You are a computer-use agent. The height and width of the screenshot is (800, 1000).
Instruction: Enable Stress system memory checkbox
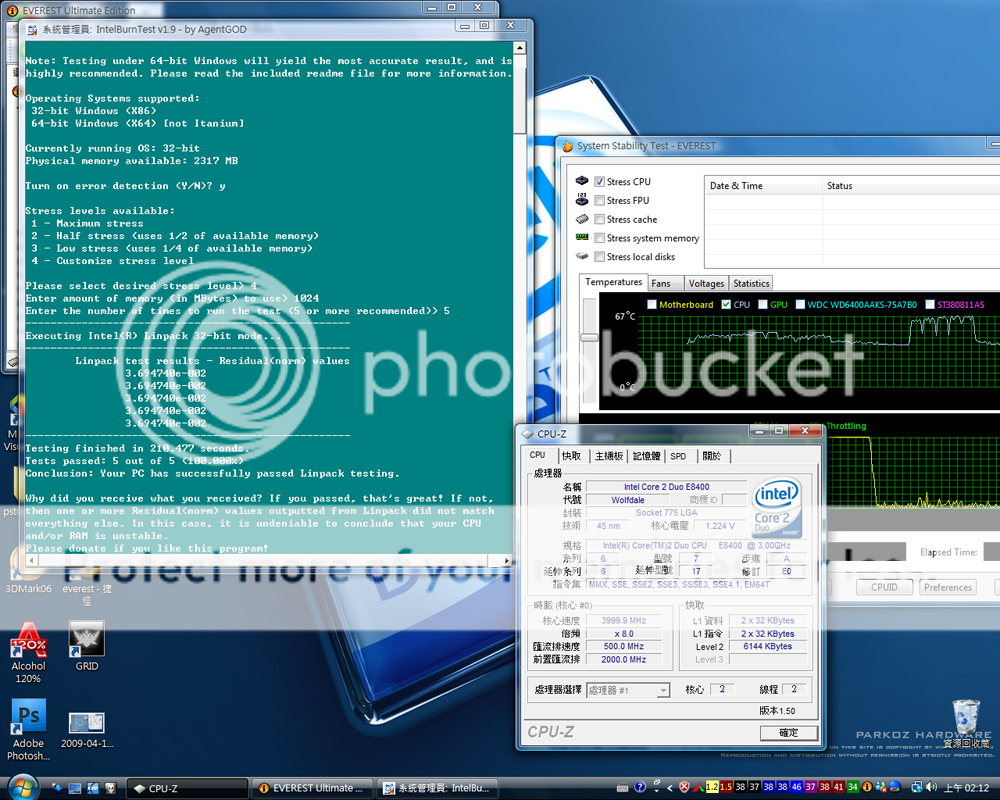coord(599,238)
